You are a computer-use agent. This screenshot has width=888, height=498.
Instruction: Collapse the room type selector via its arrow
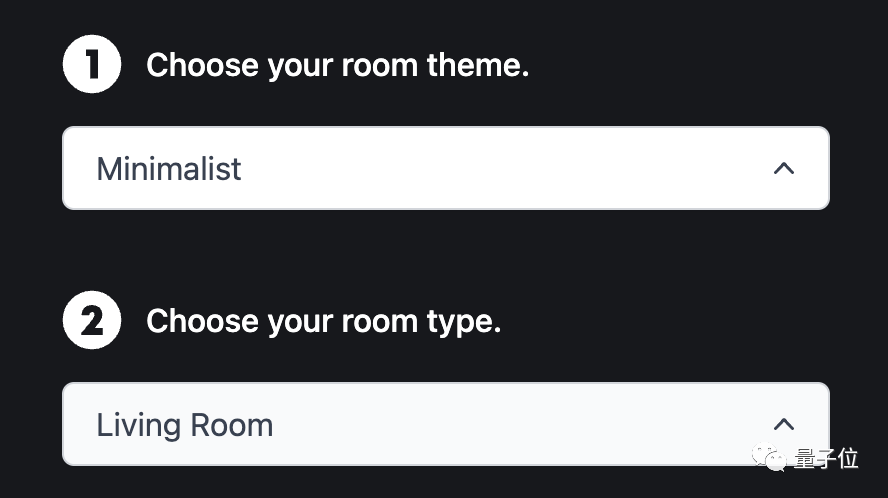pos(784,424)
